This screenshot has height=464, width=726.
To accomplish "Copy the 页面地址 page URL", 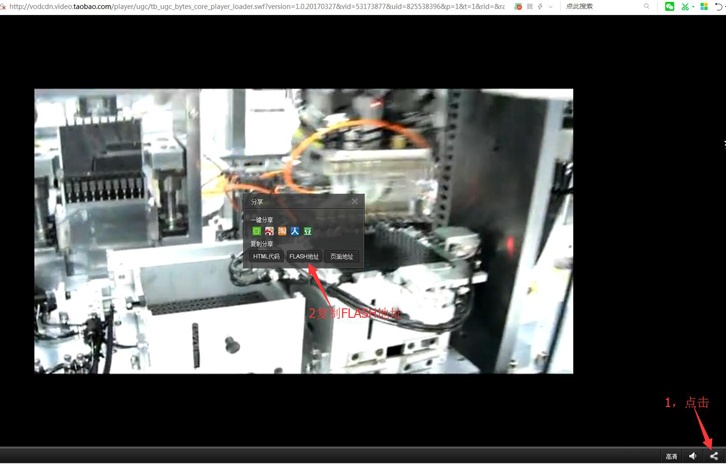I will point(342,257).
